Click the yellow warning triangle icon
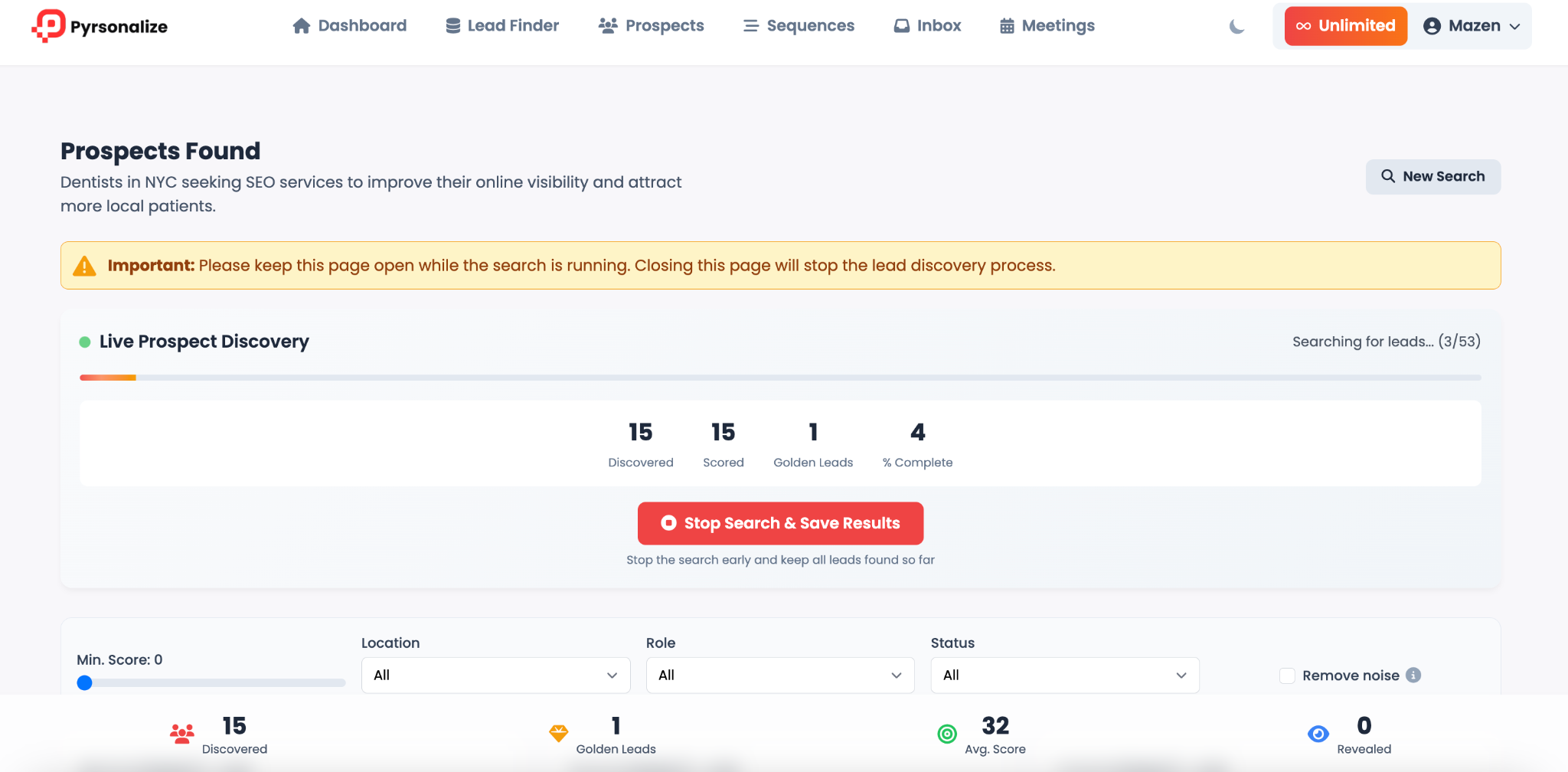This screenshot has height=772, width=1568. 84,266
